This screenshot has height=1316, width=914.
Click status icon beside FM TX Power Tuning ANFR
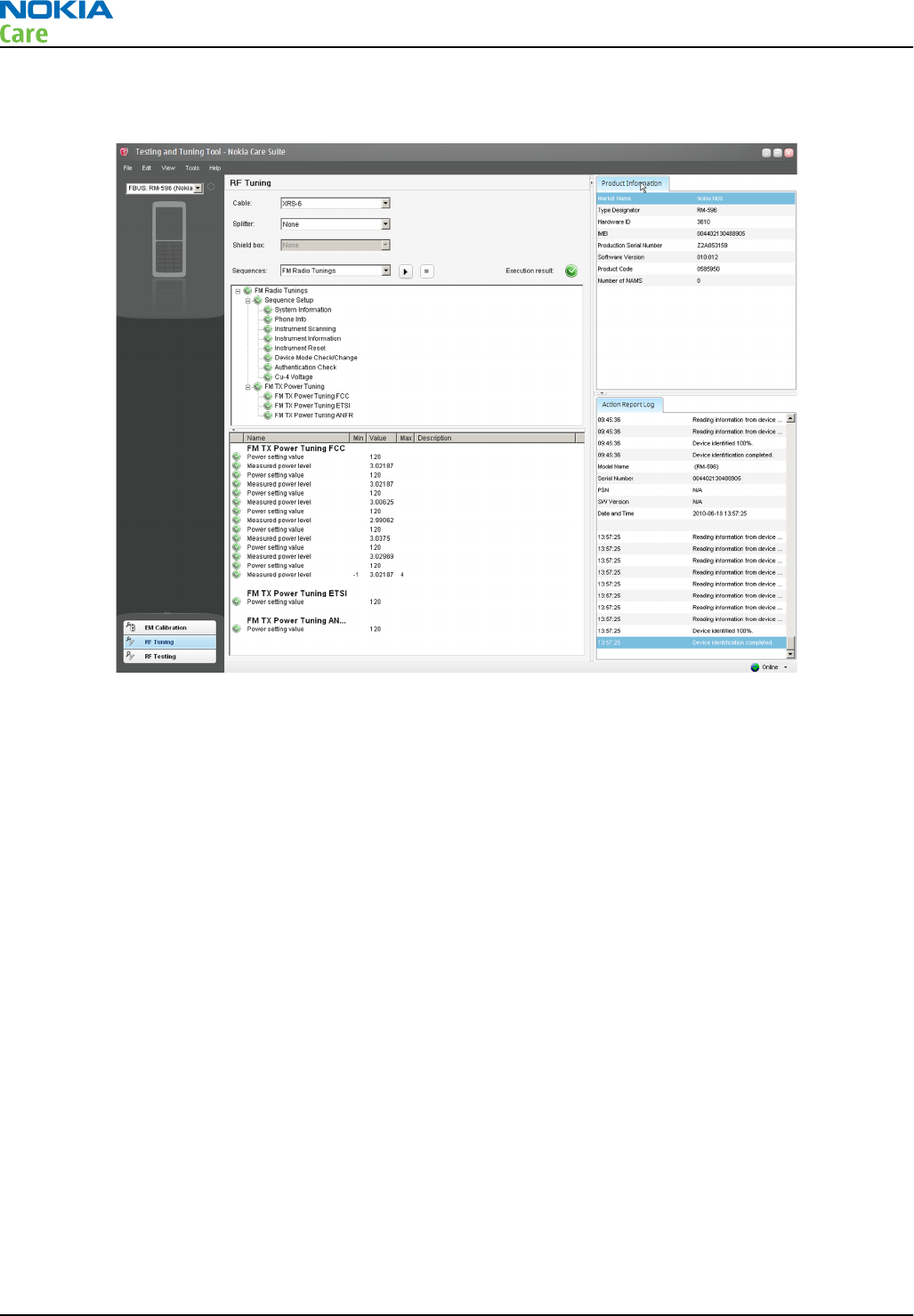(x=268, y=416)
